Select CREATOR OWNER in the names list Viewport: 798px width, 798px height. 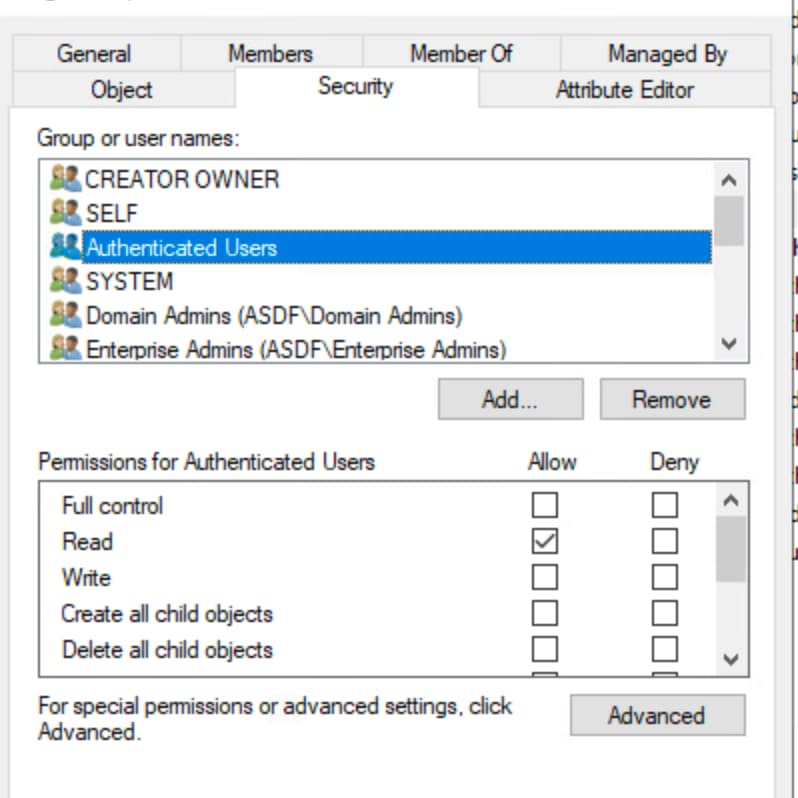coord(182,179)
